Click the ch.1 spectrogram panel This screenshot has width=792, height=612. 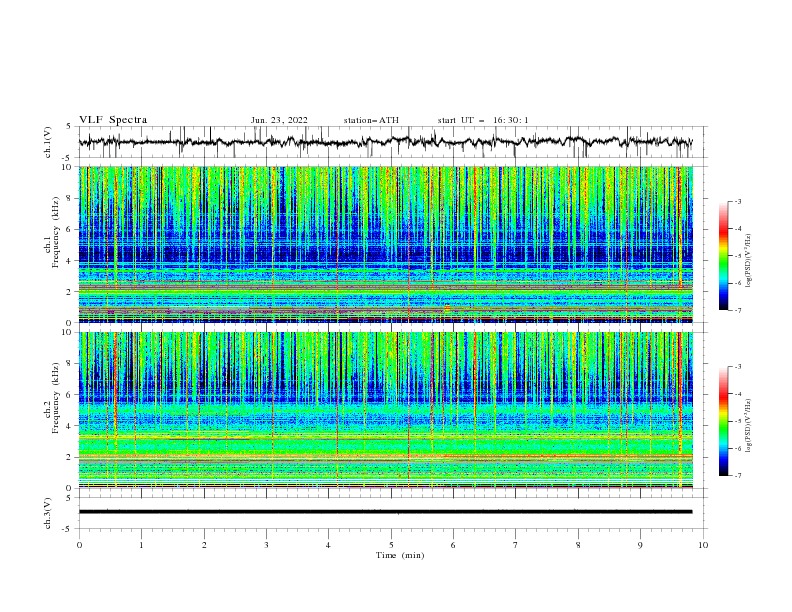[x=385, y=244]
